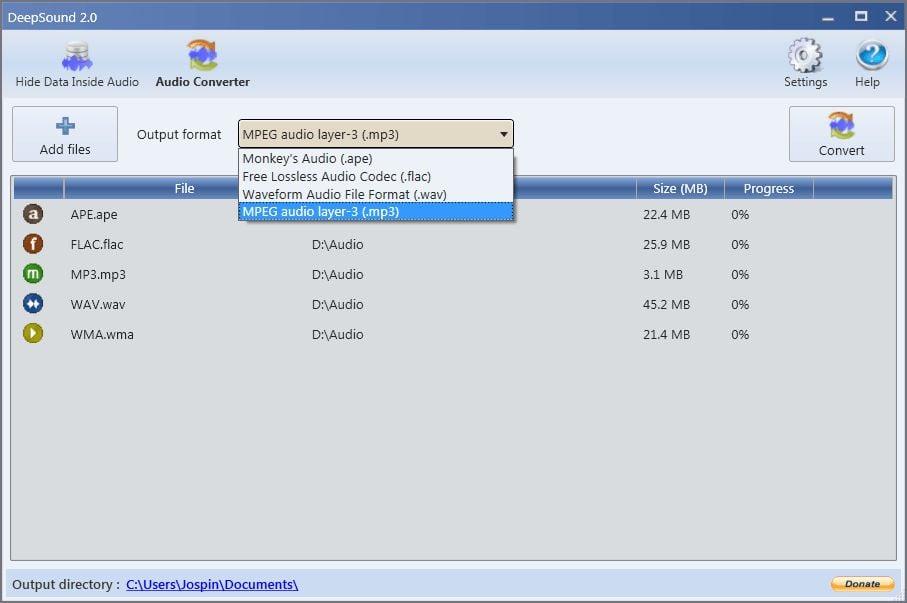This screenshot has height=603, width=907.
Task: Sort list by Size (MB) column
Action: 679,188
